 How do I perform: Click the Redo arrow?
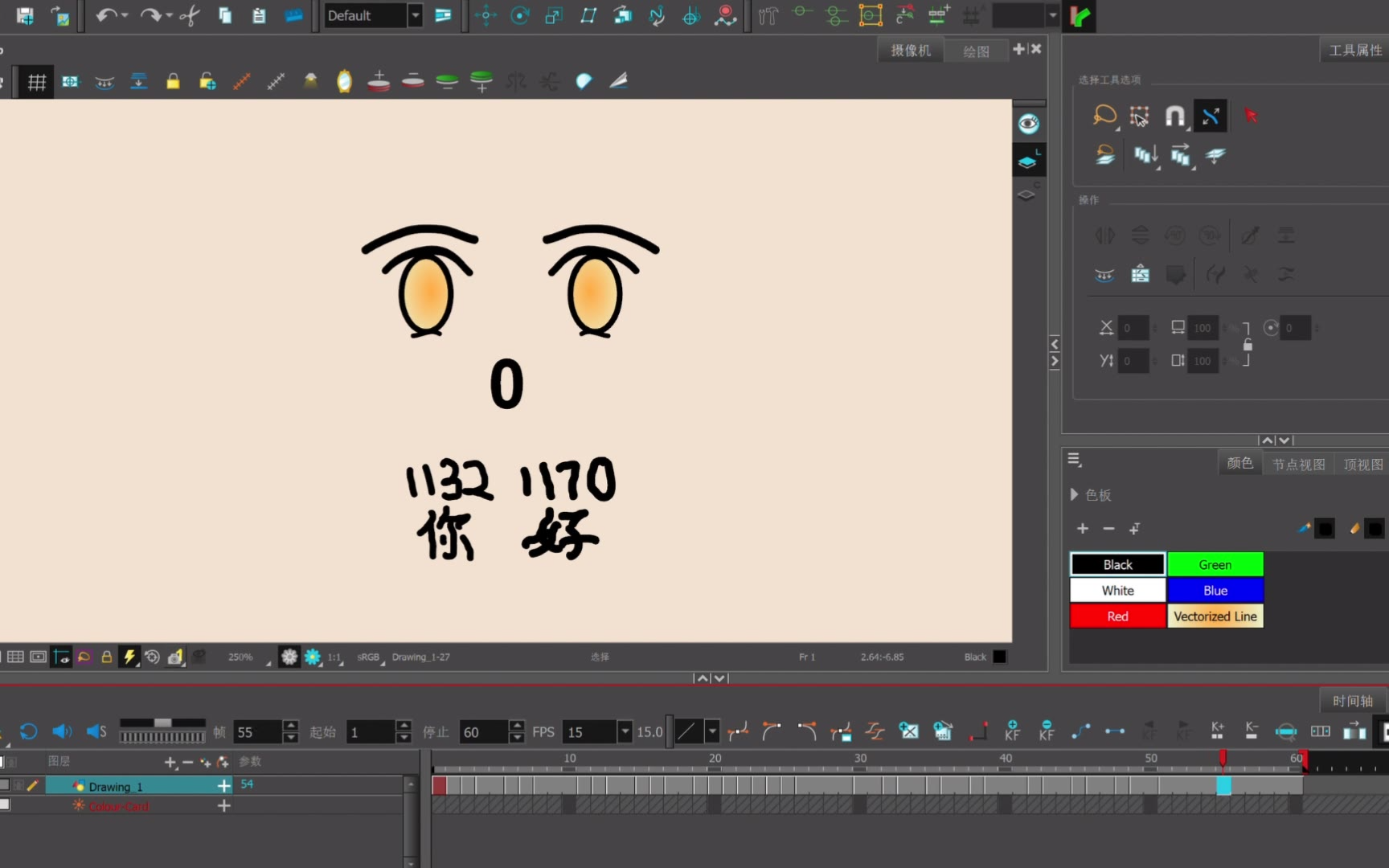coord(150,15)
